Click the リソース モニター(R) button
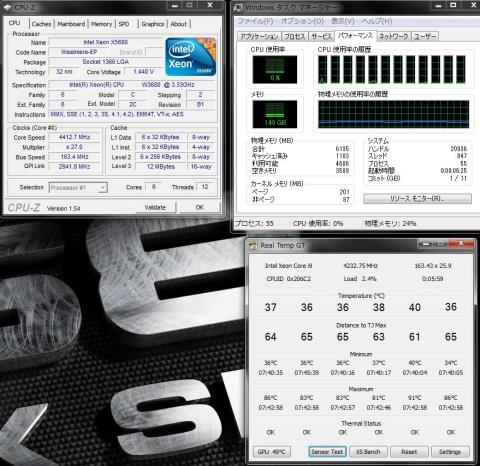The image size is (480, 466). pyautogui.click(x=417, y=199)
